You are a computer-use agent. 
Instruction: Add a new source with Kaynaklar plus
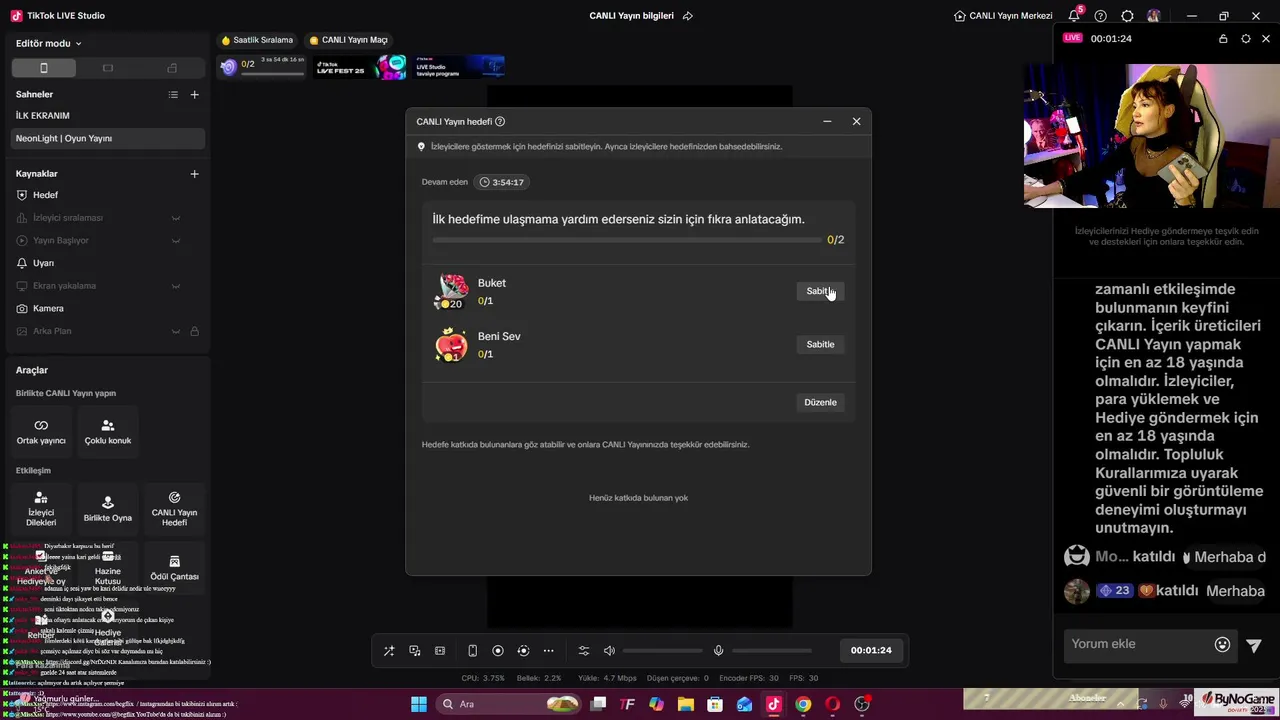(194, 173)
